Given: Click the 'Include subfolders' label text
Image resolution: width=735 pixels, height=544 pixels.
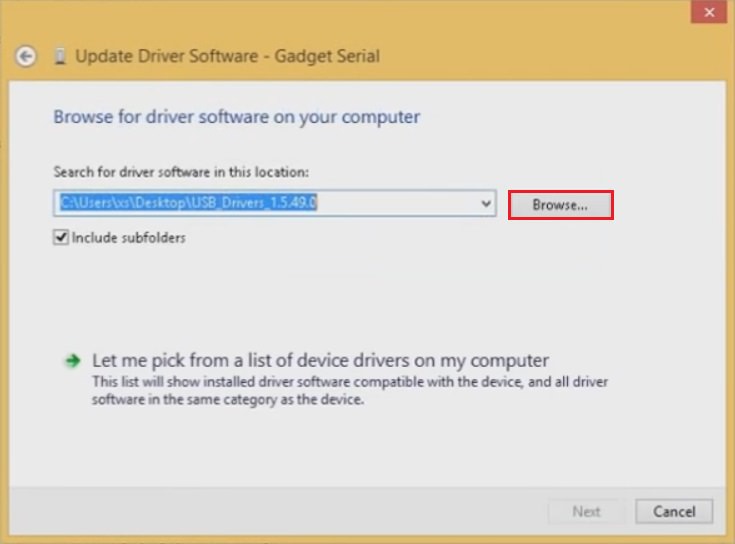Looking at the screenshot, I should coord(128,238).
